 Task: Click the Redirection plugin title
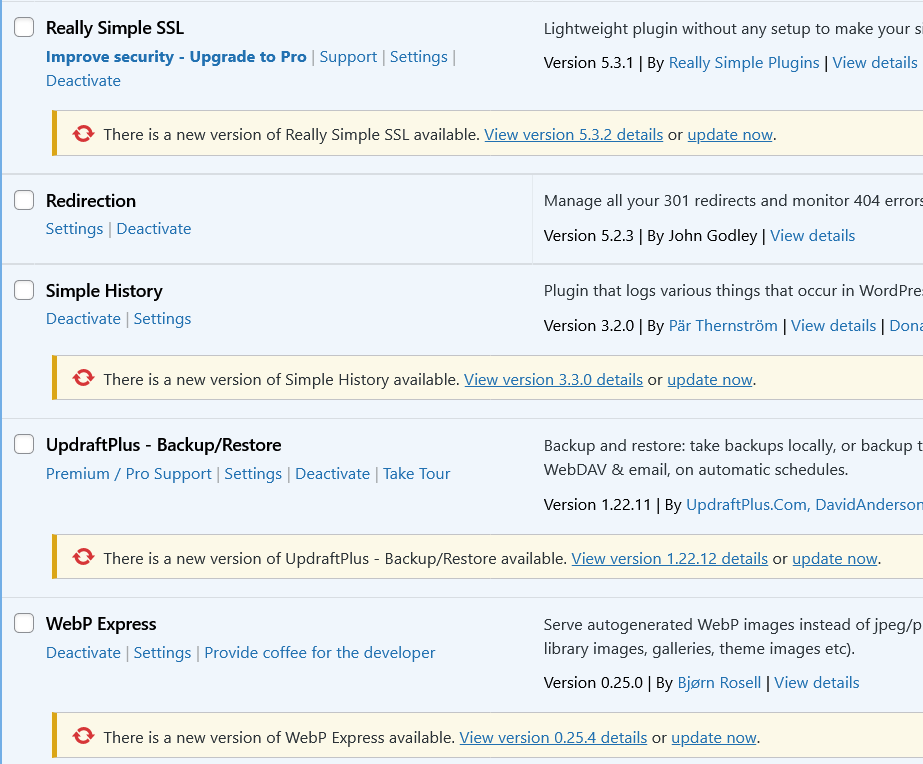[91, 201]
